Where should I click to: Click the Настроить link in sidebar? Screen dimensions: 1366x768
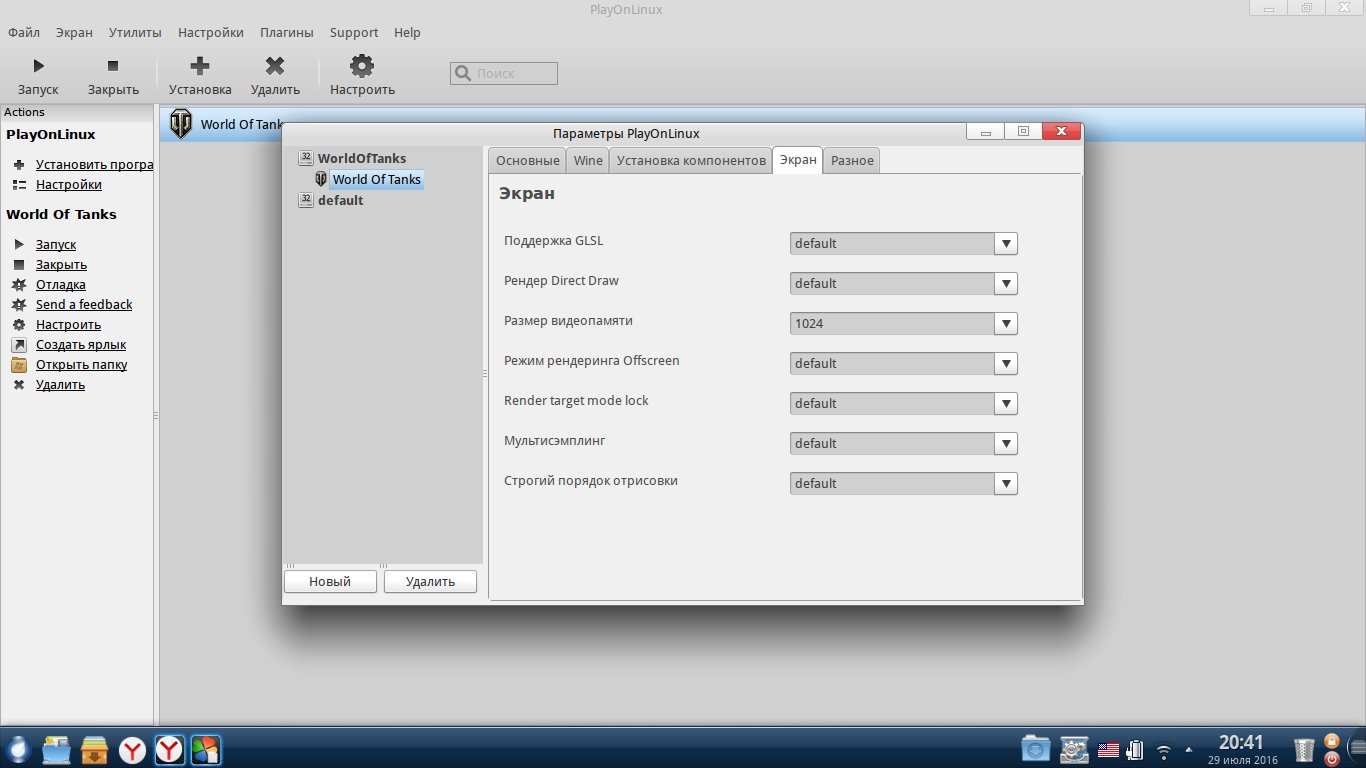click(x=68, y=325)
